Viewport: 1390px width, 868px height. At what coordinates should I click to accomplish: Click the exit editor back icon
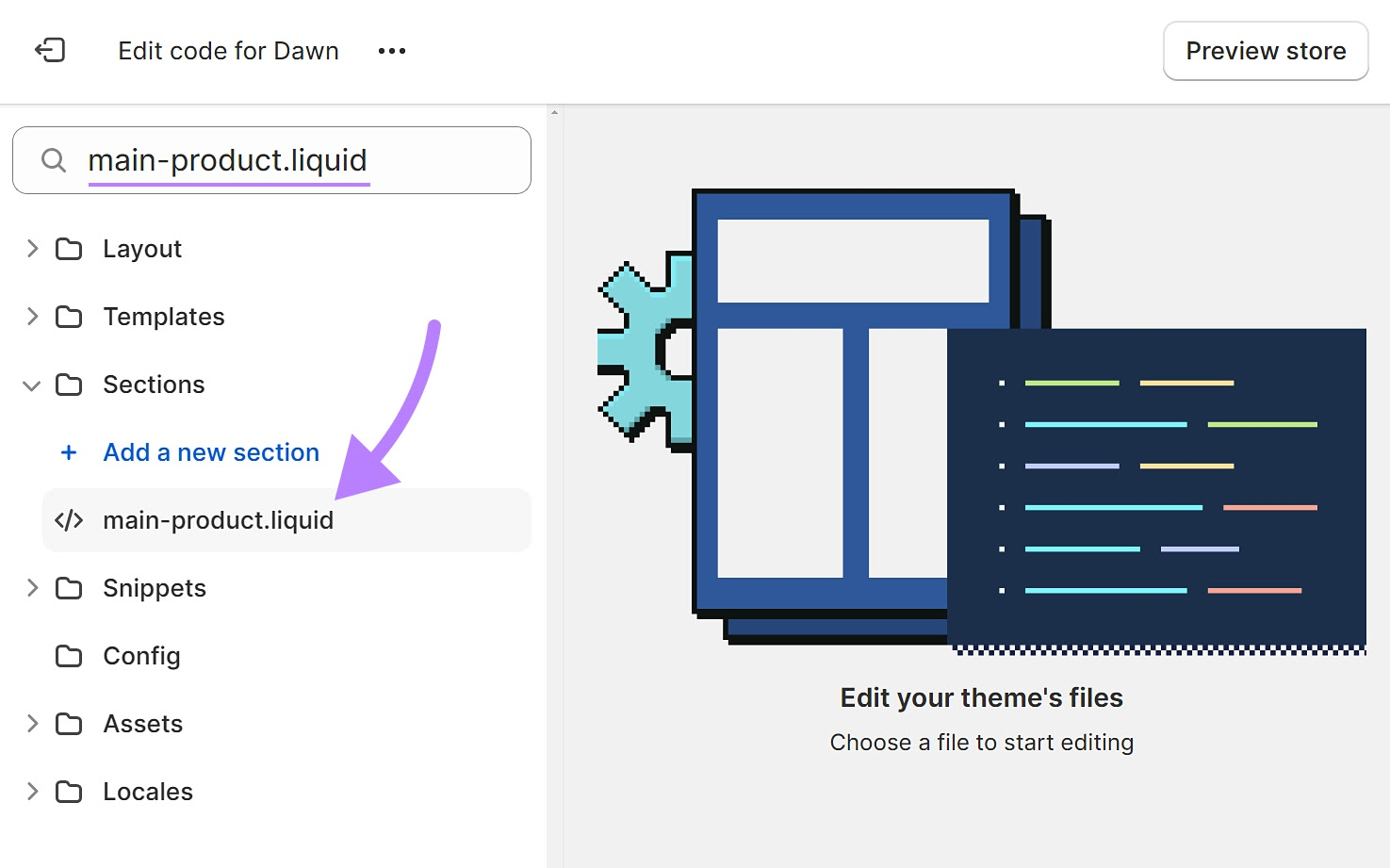coord(50,50)
